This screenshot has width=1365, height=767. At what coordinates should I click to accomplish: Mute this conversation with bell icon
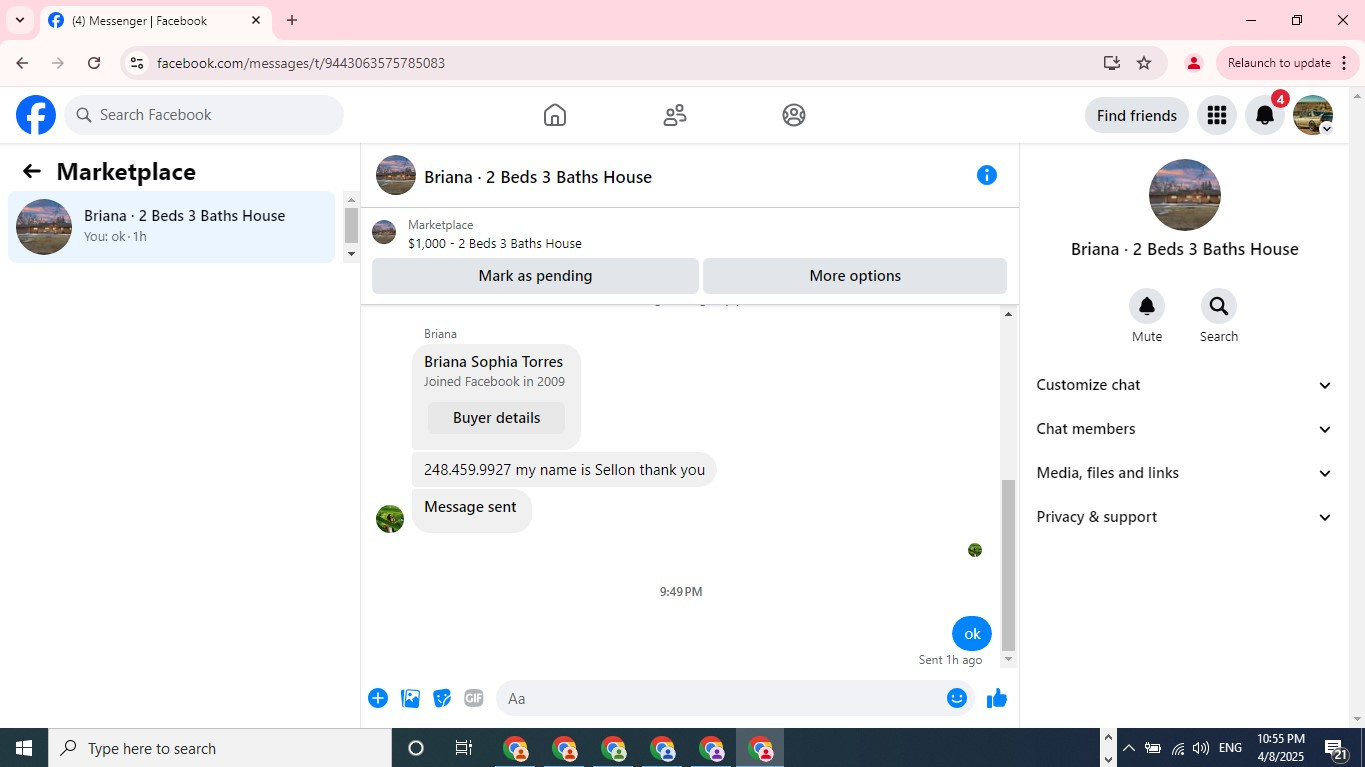pos(1147,306)
